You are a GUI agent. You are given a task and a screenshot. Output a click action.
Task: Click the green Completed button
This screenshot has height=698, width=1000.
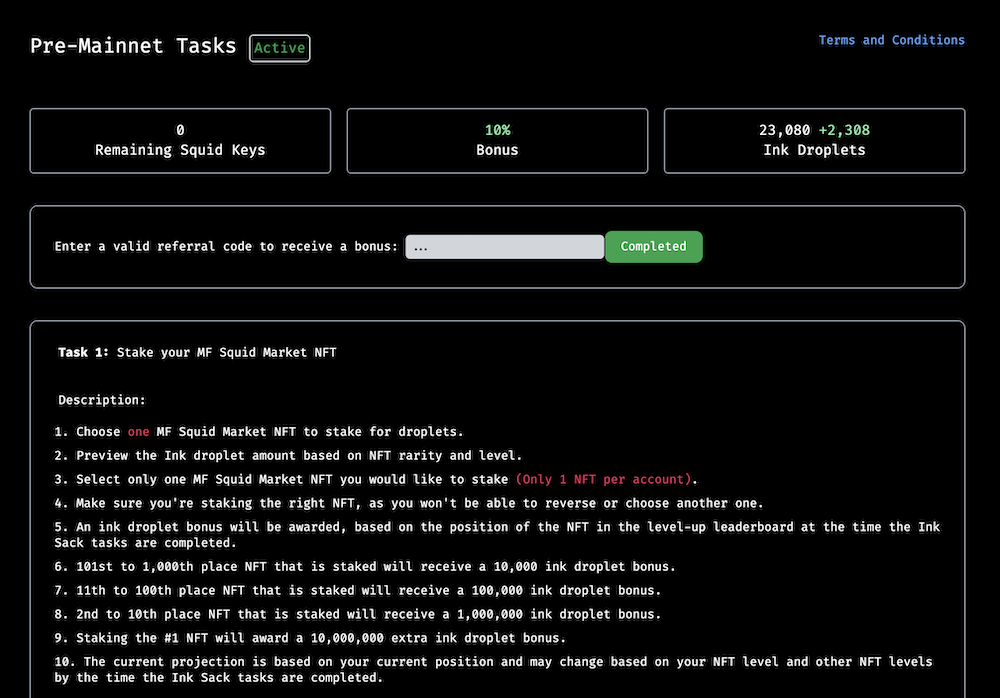pyautogui.click(x=653, y=247)
